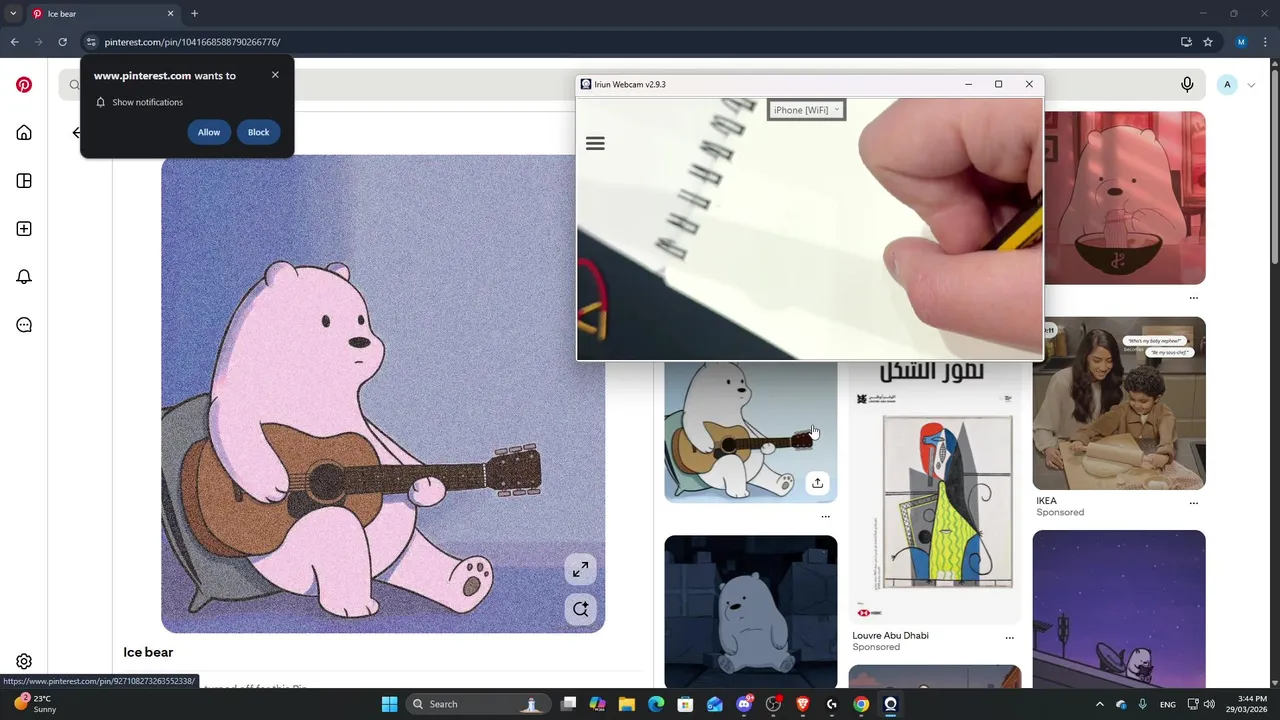Open Pinterest notifications bell in sidebar
The height and width of the screenshot is (720, 1280).
click(24, 277)
